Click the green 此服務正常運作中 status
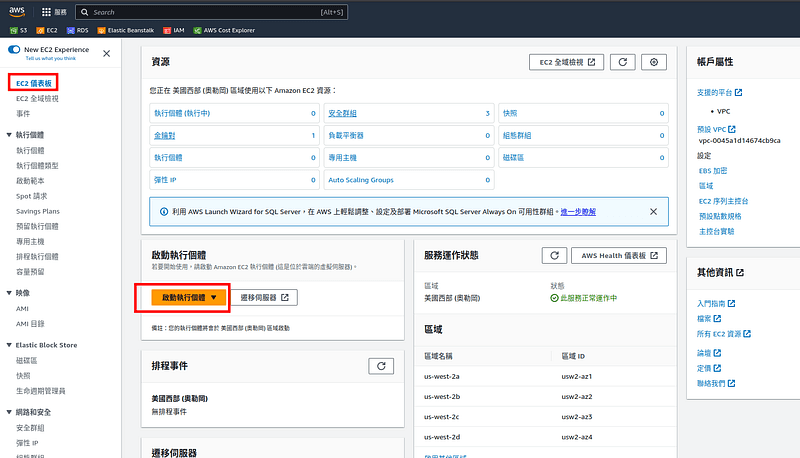 click(x=584, y=298)
